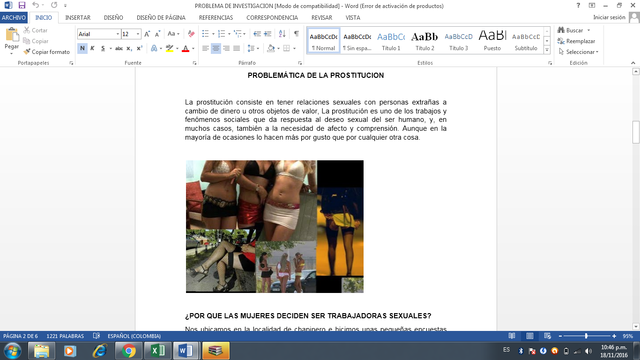This screenshot has width=640, height=360.
Task: Toggle italic K formatting
Action: coord(92,48)
